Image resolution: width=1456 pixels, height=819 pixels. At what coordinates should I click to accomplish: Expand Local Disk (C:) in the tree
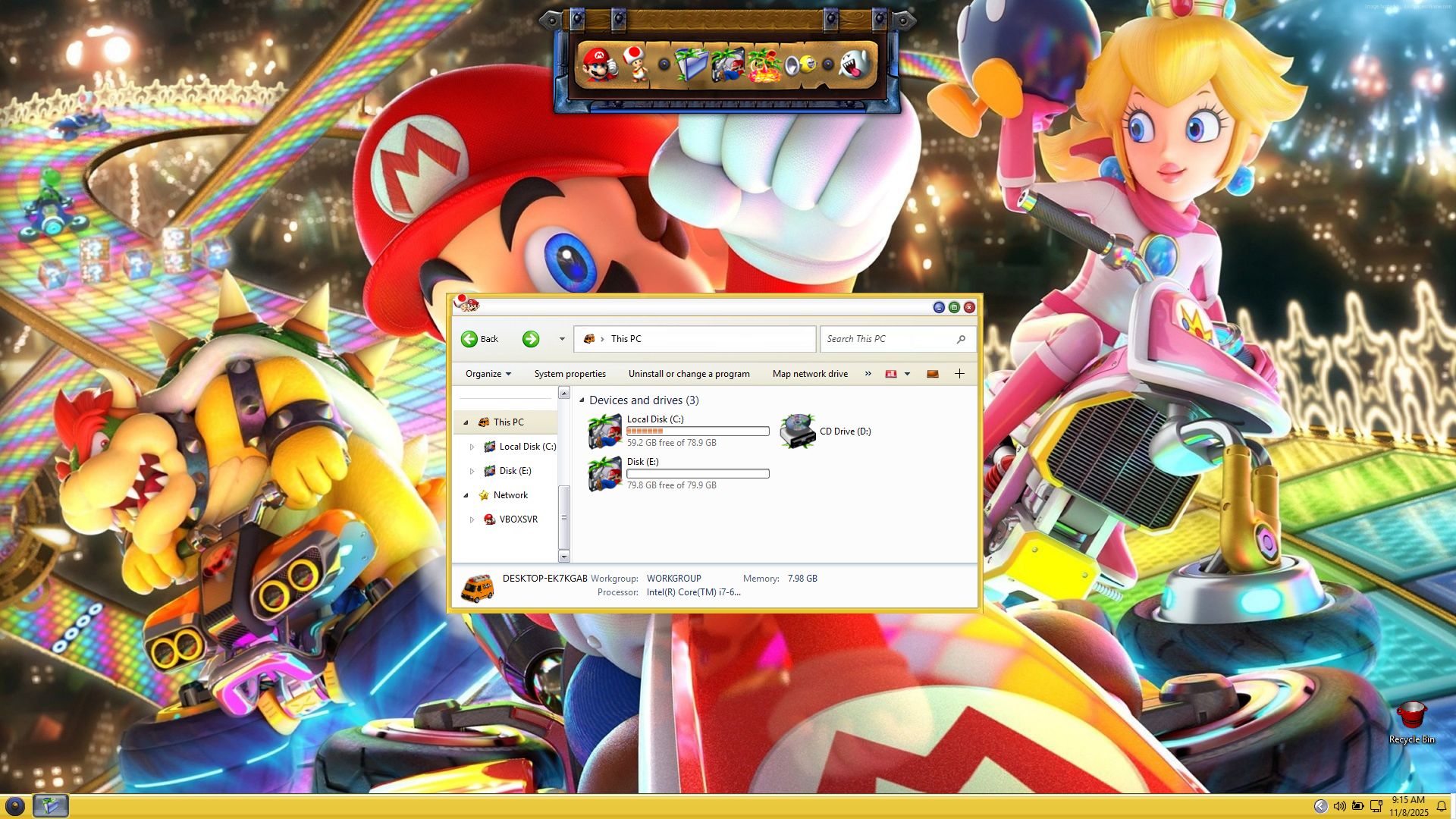[x=472, y=447]
